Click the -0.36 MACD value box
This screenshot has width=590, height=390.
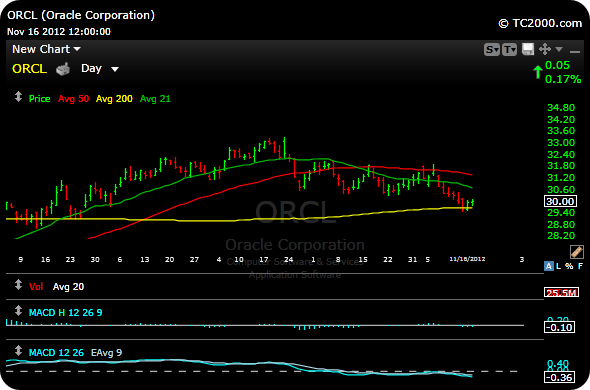[x=560, y=377]
